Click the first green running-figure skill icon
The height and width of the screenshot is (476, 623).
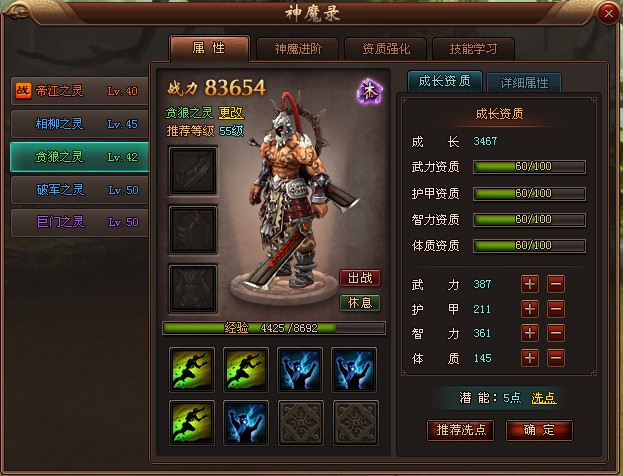point(192,370)
